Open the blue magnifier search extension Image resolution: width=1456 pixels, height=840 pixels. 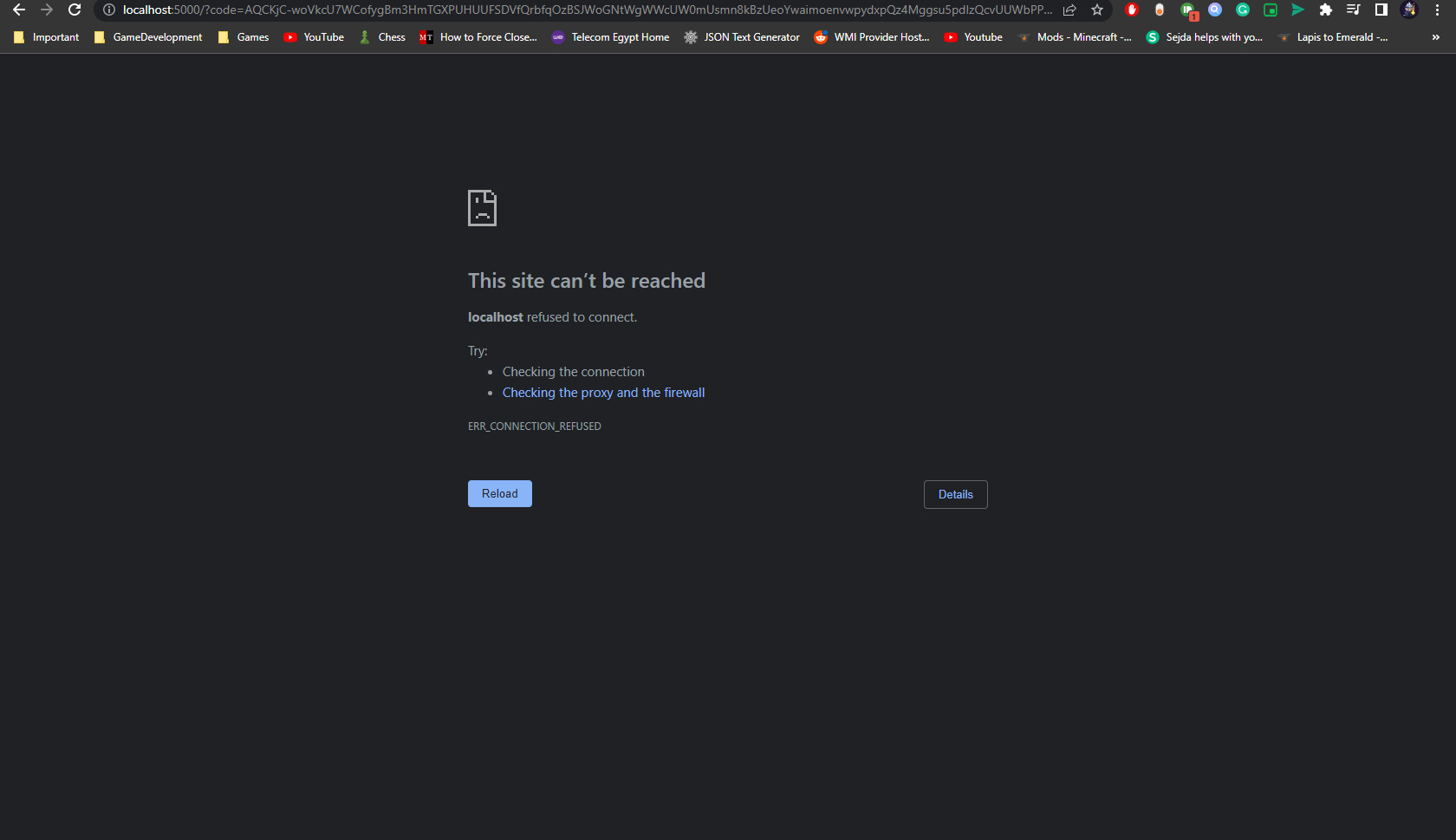[x=1215, y=10]
